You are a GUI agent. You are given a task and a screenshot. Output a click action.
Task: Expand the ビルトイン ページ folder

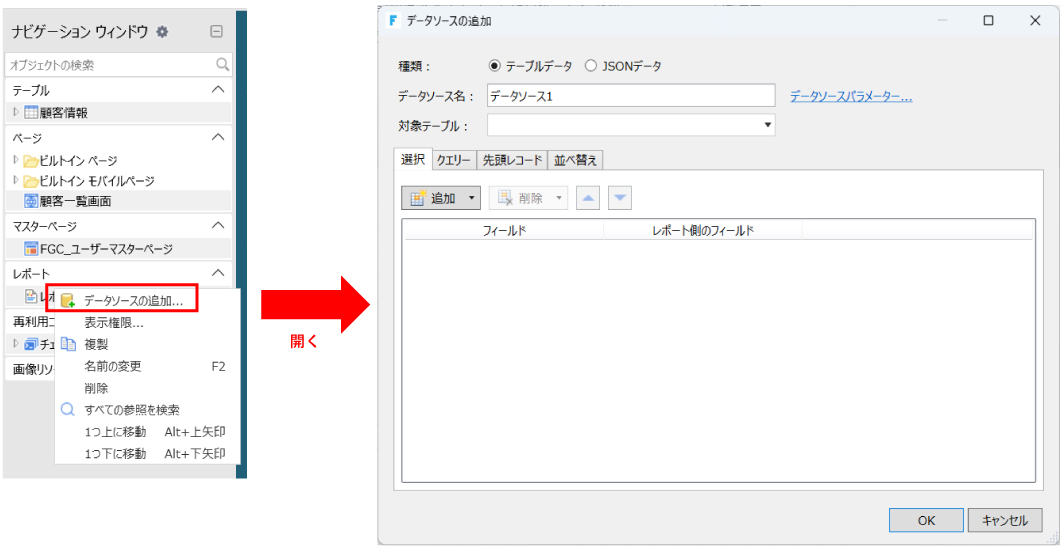tap(16, 160)
